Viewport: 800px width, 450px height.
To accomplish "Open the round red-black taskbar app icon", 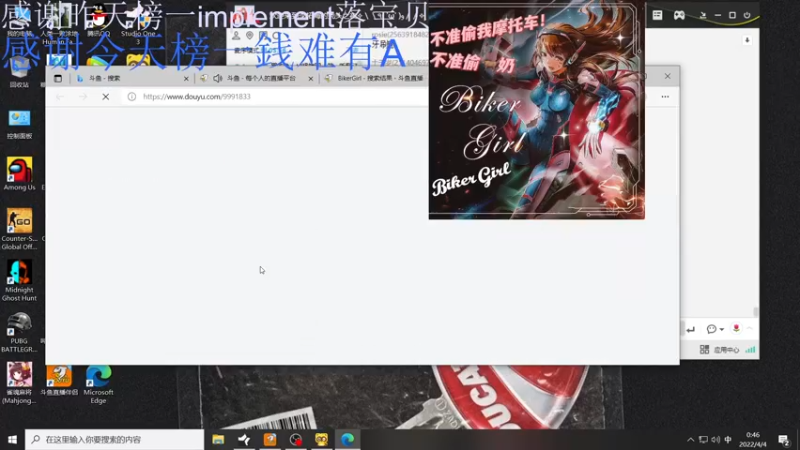I will [x=295, y=439].
